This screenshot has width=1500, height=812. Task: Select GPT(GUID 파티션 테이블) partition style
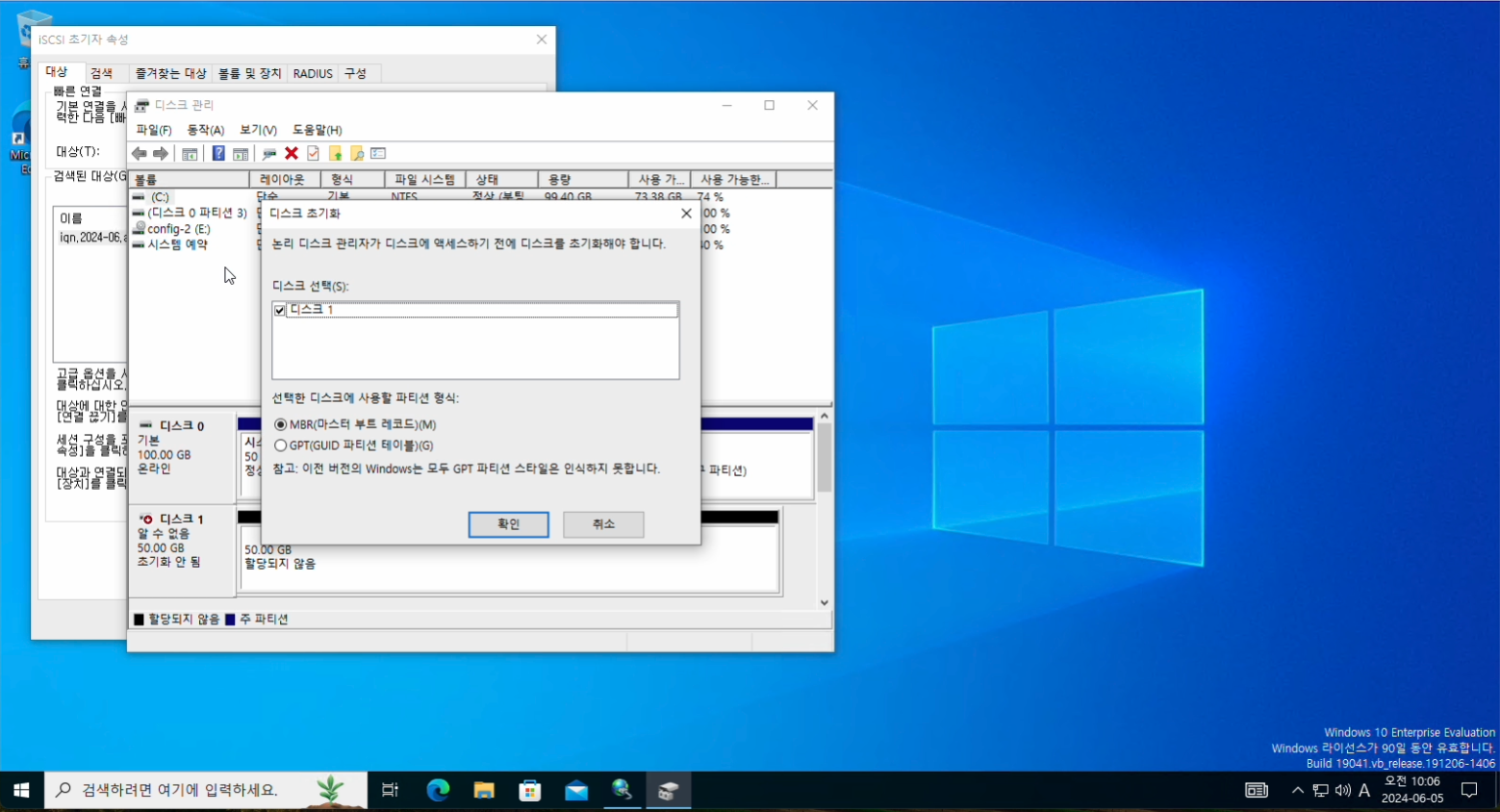[281, 445]
